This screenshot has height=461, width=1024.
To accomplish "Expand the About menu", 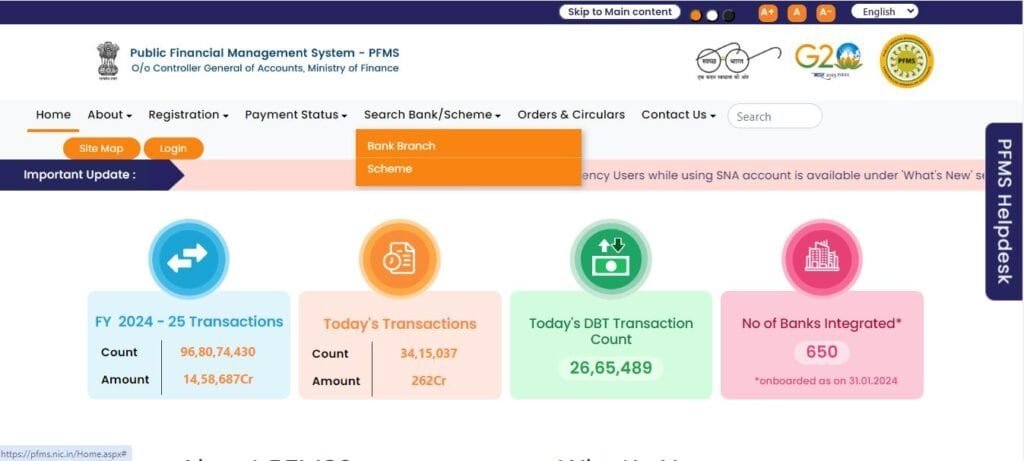I will pyautogui.click(x=110, y=115).
